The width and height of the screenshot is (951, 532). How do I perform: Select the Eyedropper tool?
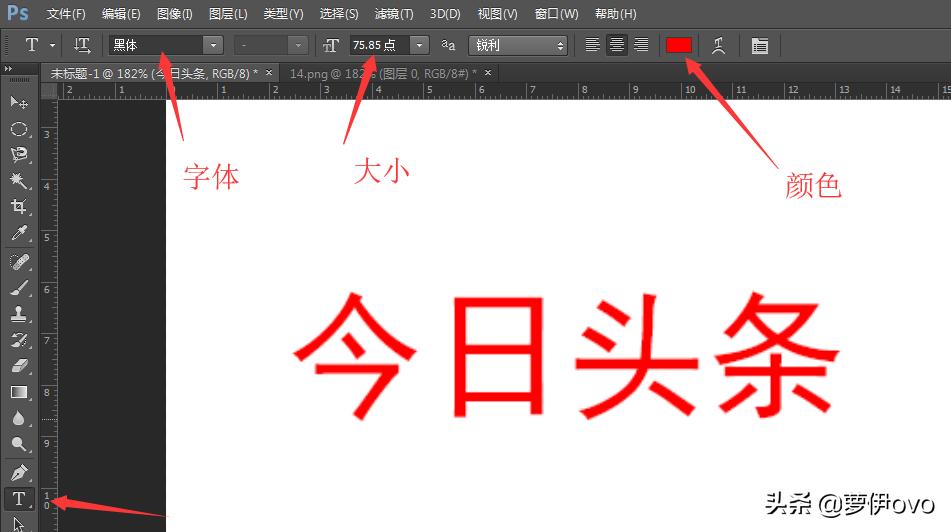[19, 233]
